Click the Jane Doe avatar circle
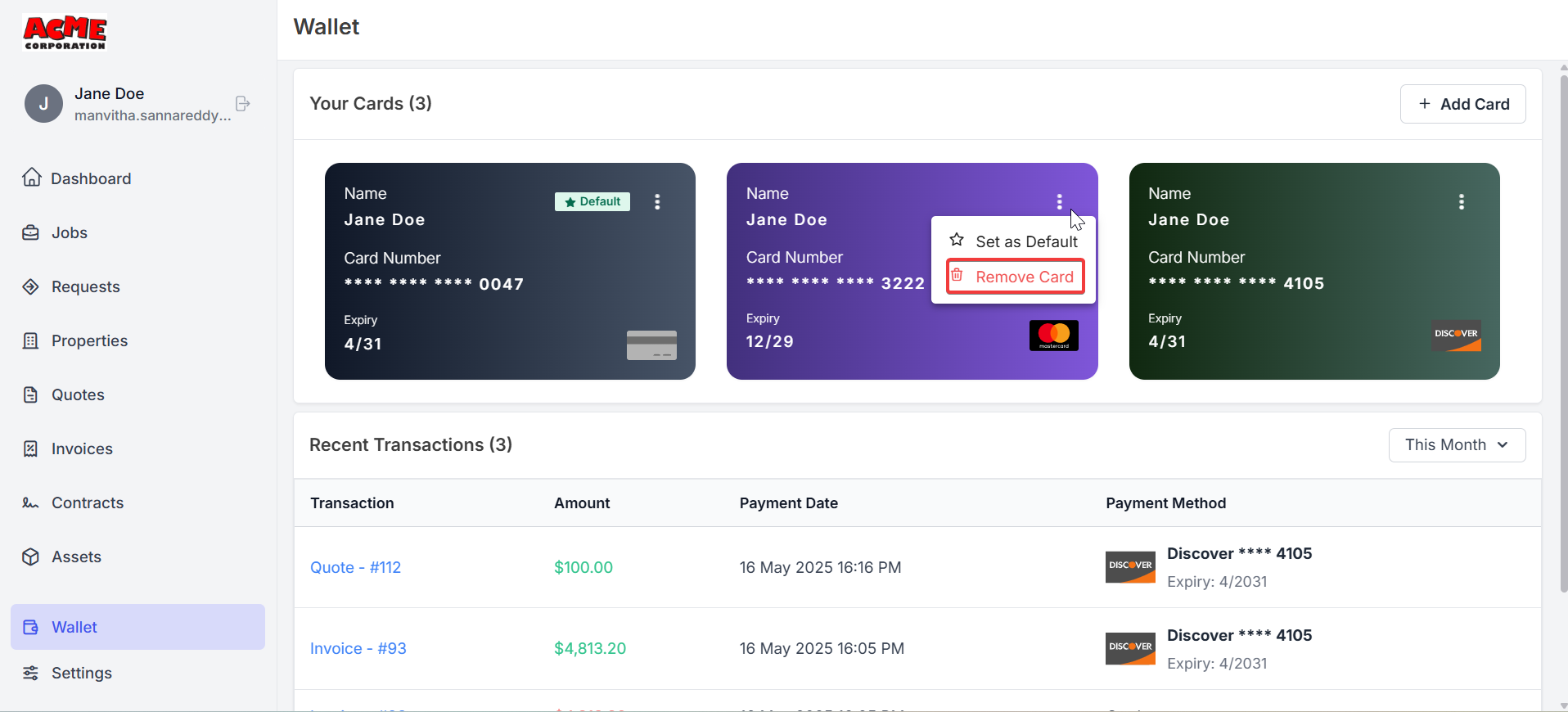 (x=43, y=104)
